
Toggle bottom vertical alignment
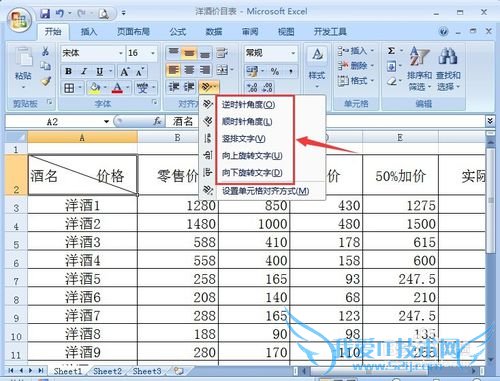tap(205, 52)
